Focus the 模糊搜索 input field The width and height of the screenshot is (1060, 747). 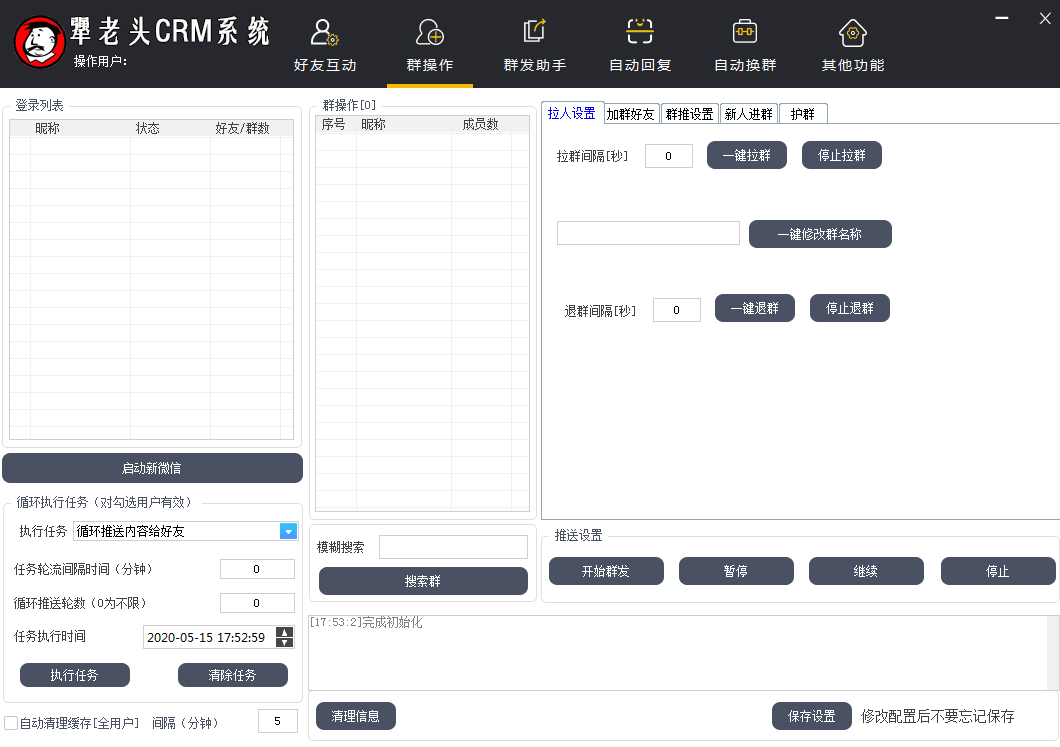(453, 547)
